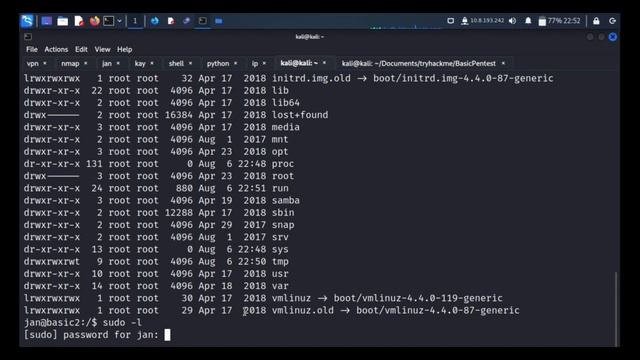
Task: Switch to the BasicPentest documents tab
Action: (419, 64)
